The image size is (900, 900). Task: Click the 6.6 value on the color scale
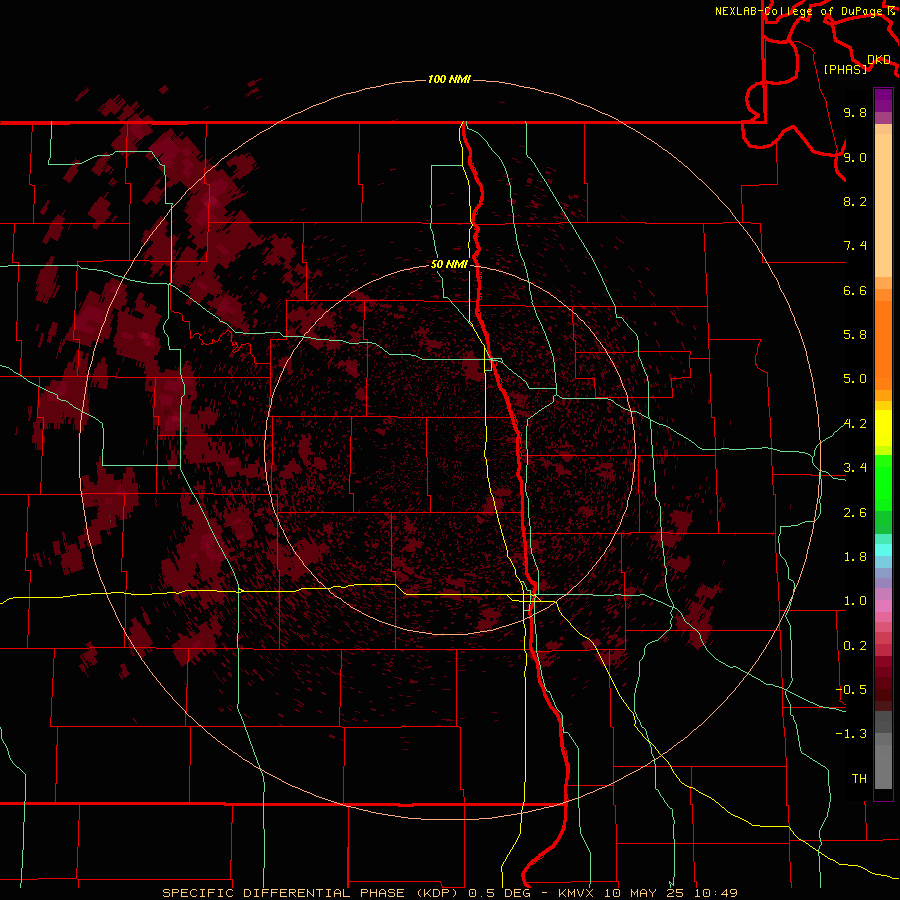tap(855, 290)
